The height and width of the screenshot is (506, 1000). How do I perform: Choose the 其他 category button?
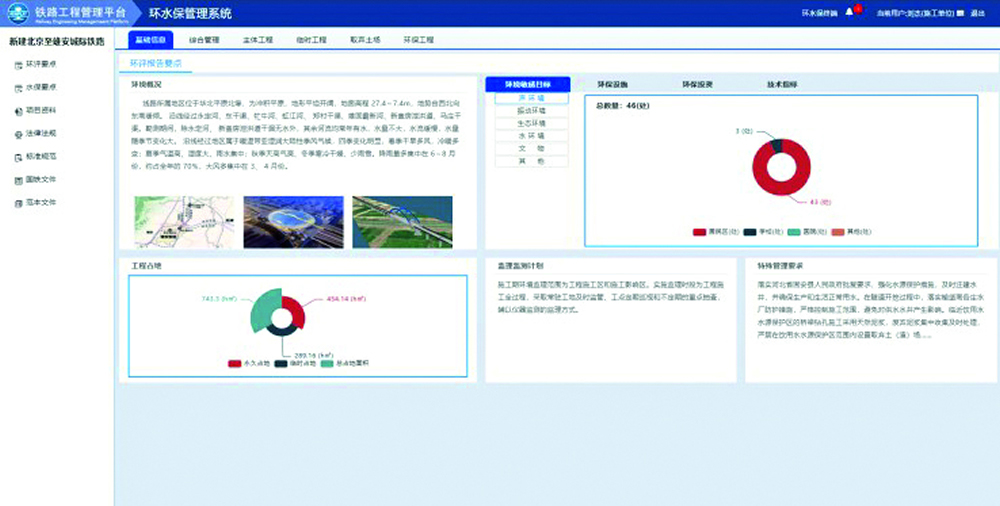(531, 161)
